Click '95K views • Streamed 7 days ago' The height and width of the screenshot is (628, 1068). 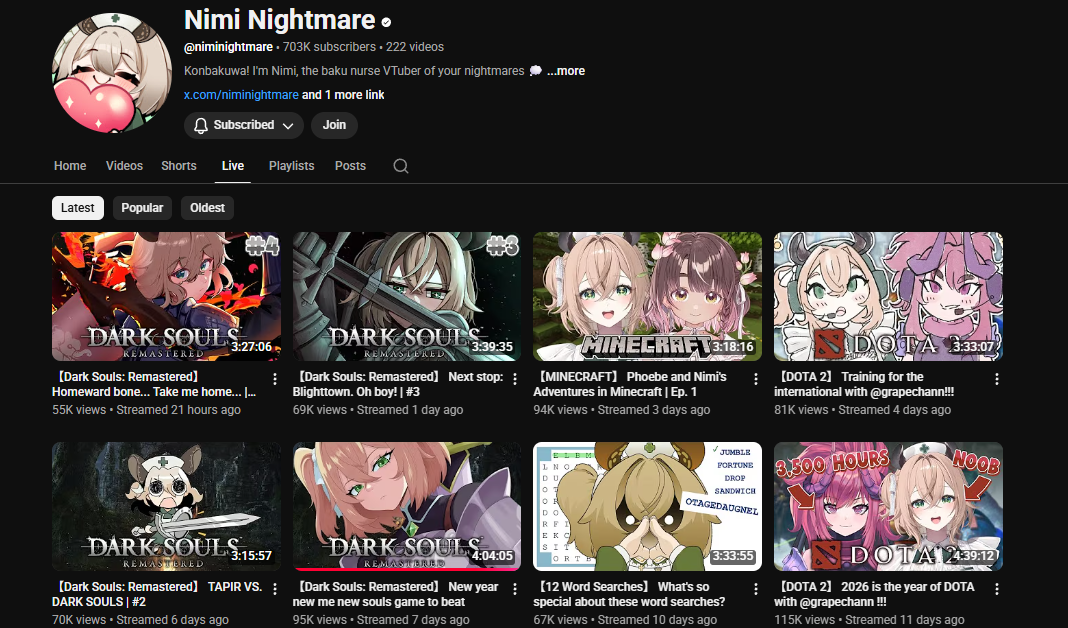point(381,620)
